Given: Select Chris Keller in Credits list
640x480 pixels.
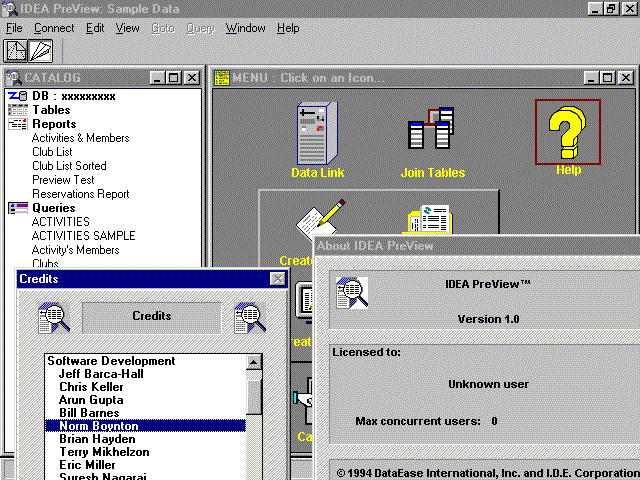Looking at the screenshot, I should coord(91,387).
